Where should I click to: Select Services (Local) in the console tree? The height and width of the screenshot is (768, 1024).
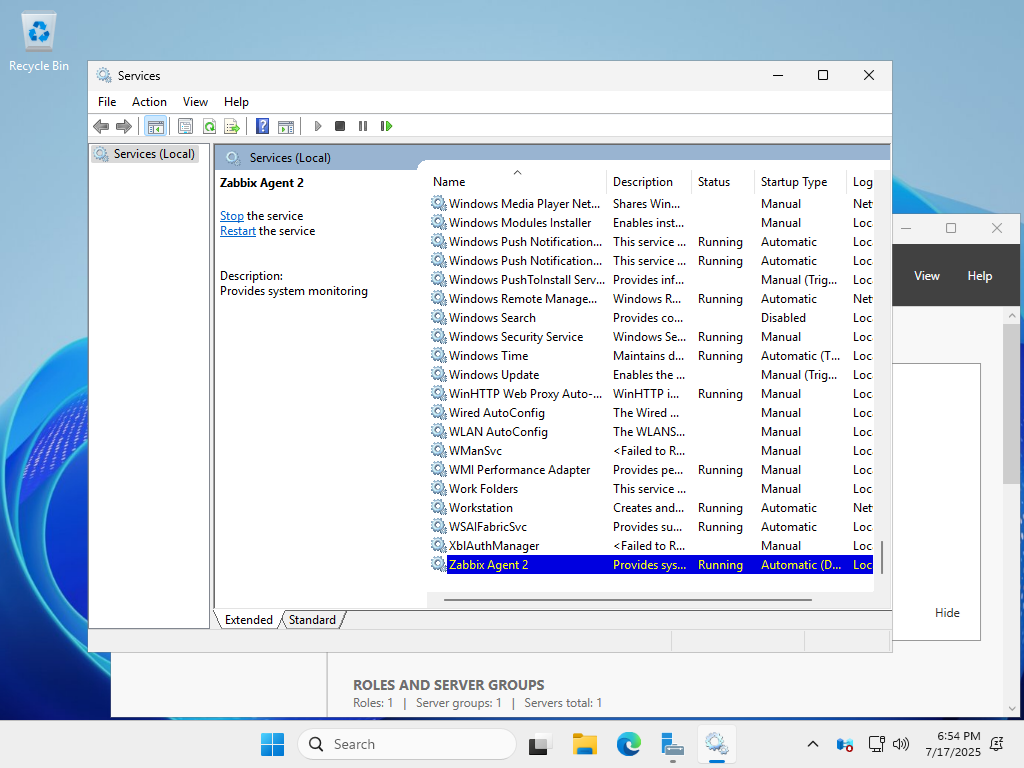point(154,154)
